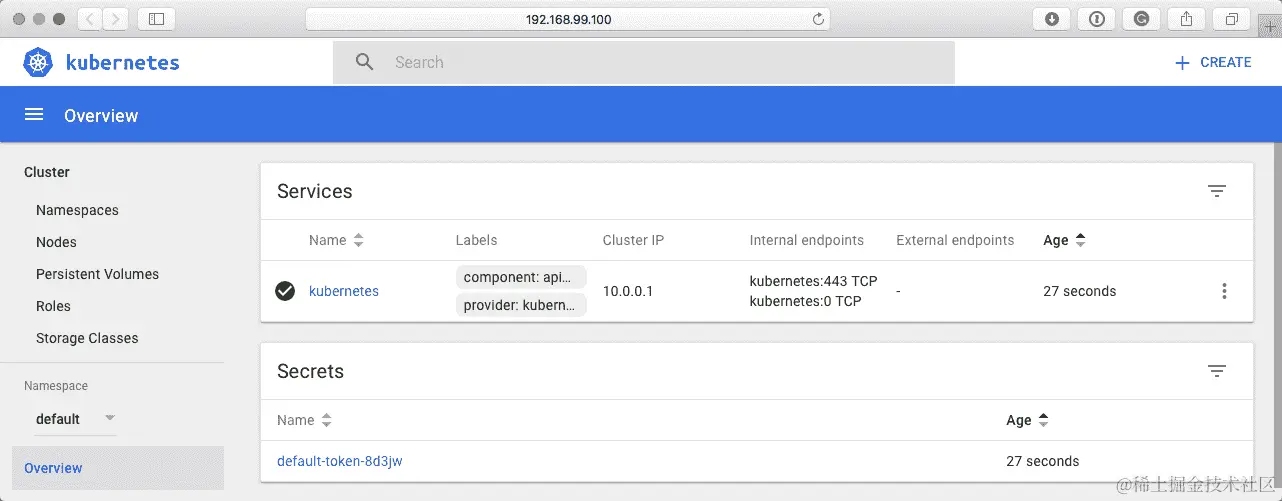Click the plus icon next to CREATE
The width and height of the screenshot is (1282, 501).
pos(1182,62)
